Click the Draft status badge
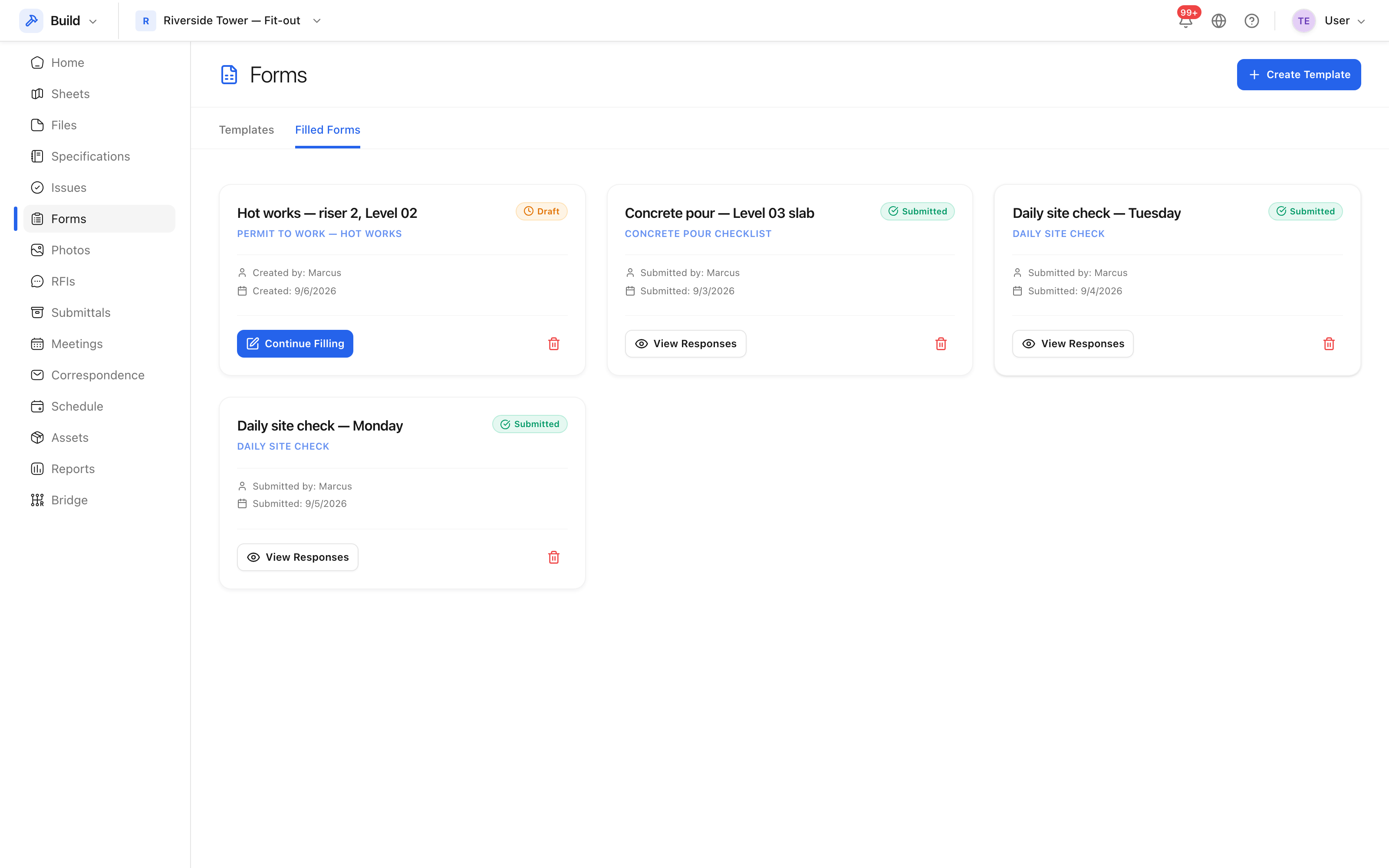Screen dimensions: 1389x868 pyautogui.click(x=541, y=211)
